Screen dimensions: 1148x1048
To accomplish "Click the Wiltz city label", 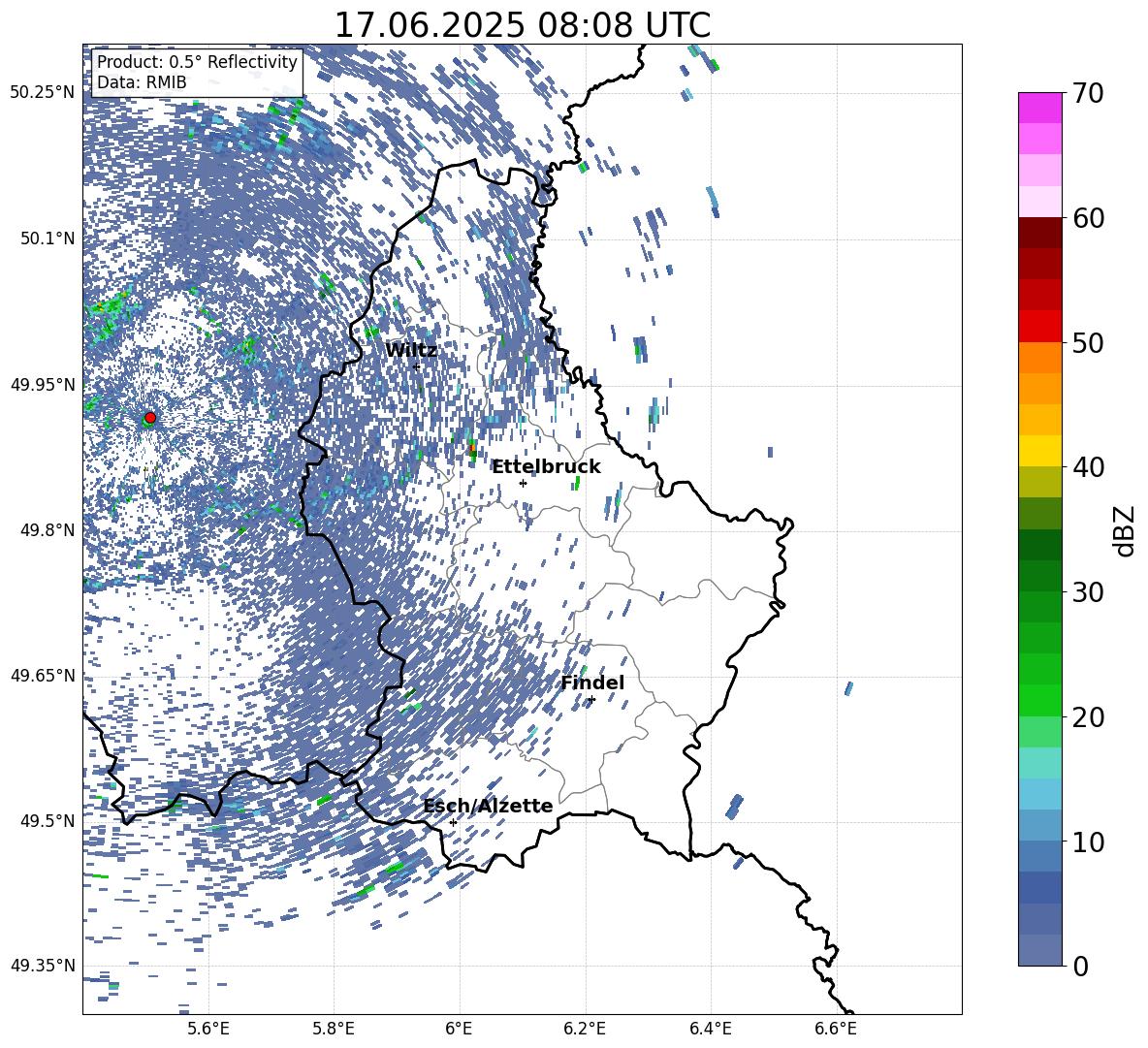I will point(411,350).
